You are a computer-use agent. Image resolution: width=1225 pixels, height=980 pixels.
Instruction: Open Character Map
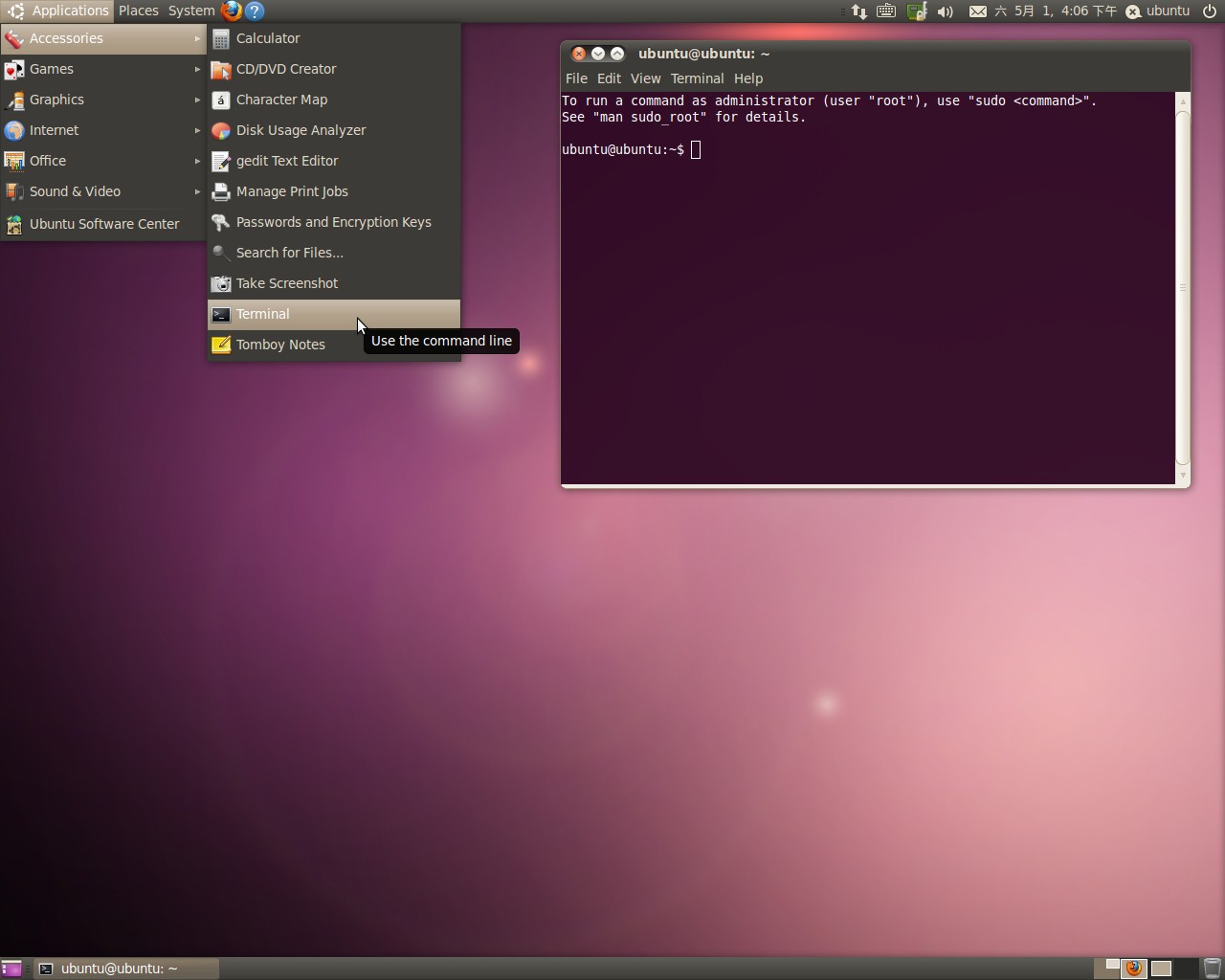(x=333, y=100)
